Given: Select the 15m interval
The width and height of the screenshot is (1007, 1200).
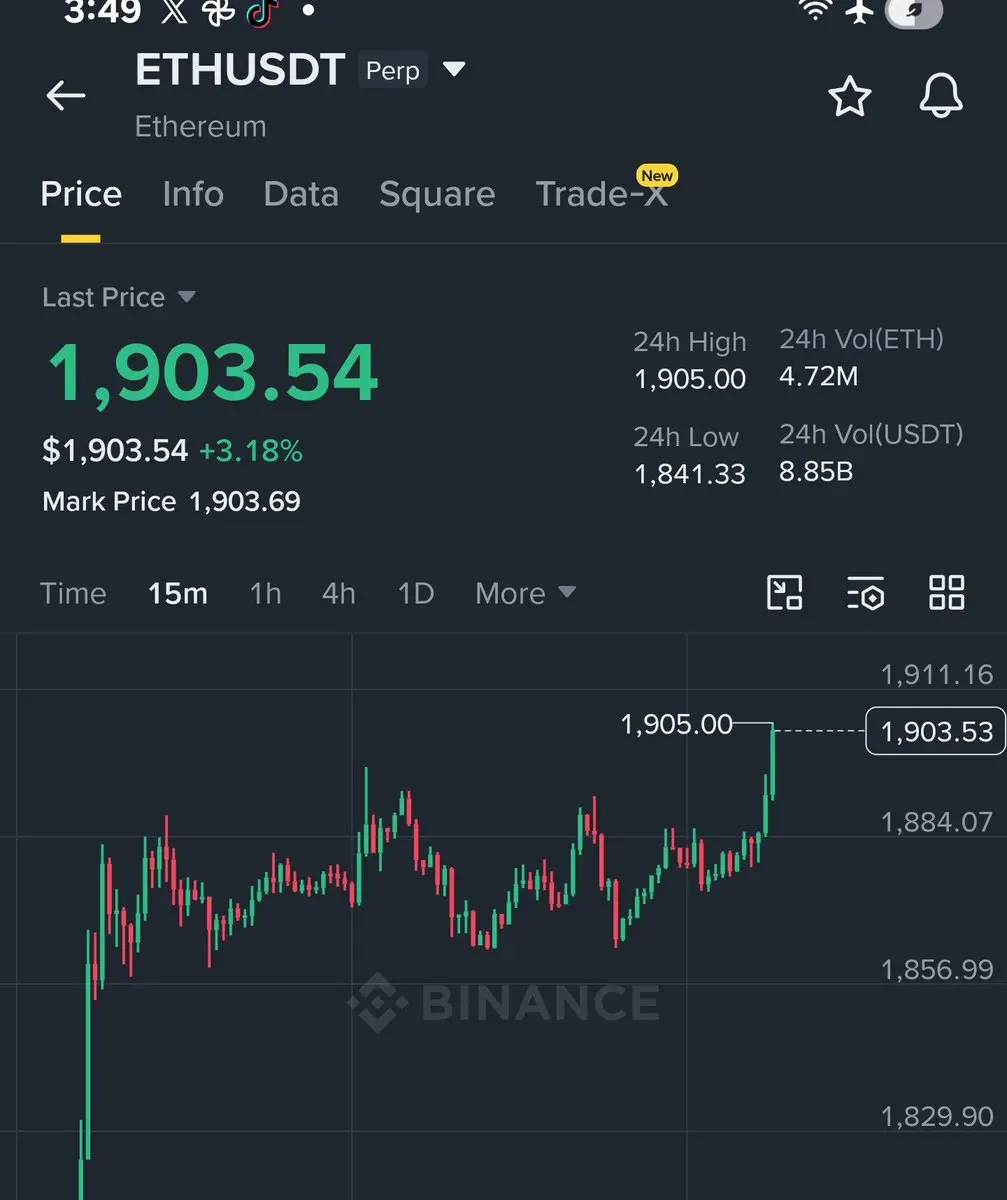Looking at the screenshot, I should pos(178,593).
